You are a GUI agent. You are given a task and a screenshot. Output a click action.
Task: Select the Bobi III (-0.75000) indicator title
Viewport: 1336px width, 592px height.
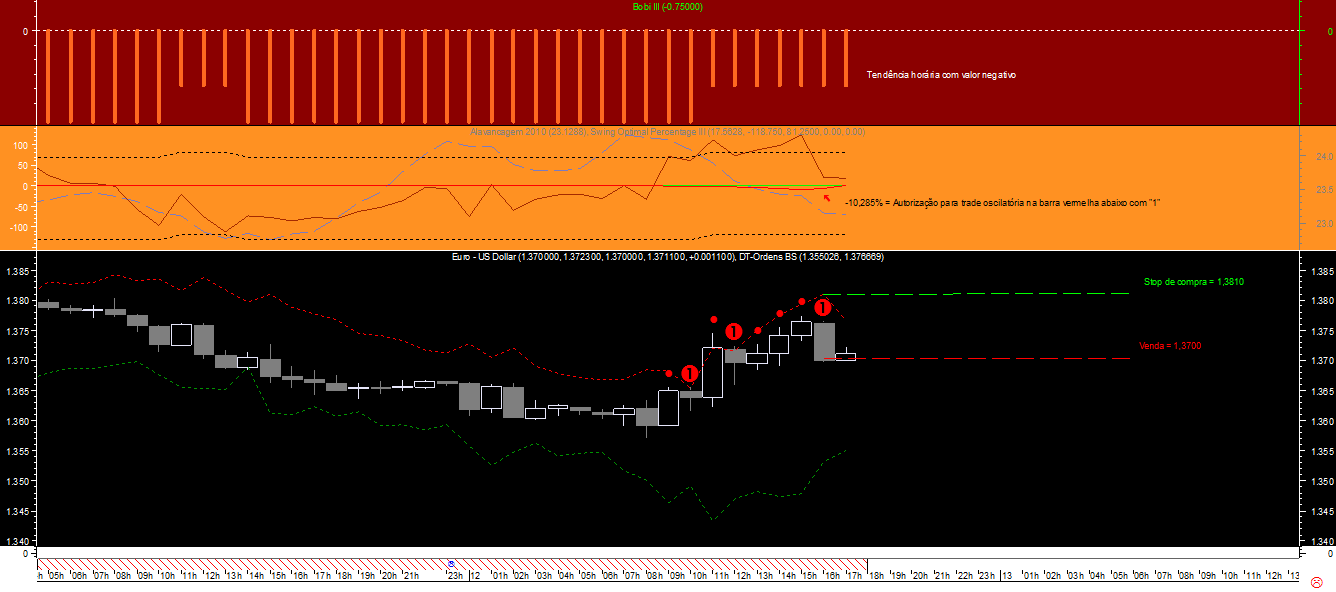click(x=668, y=7)
